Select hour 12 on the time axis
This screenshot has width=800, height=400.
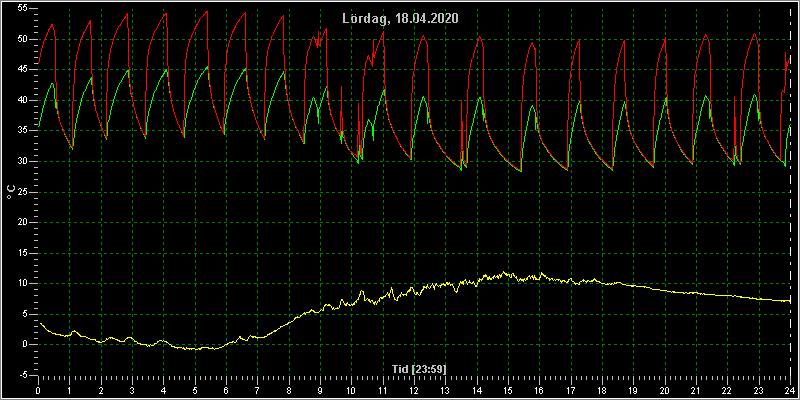[414, 390]
